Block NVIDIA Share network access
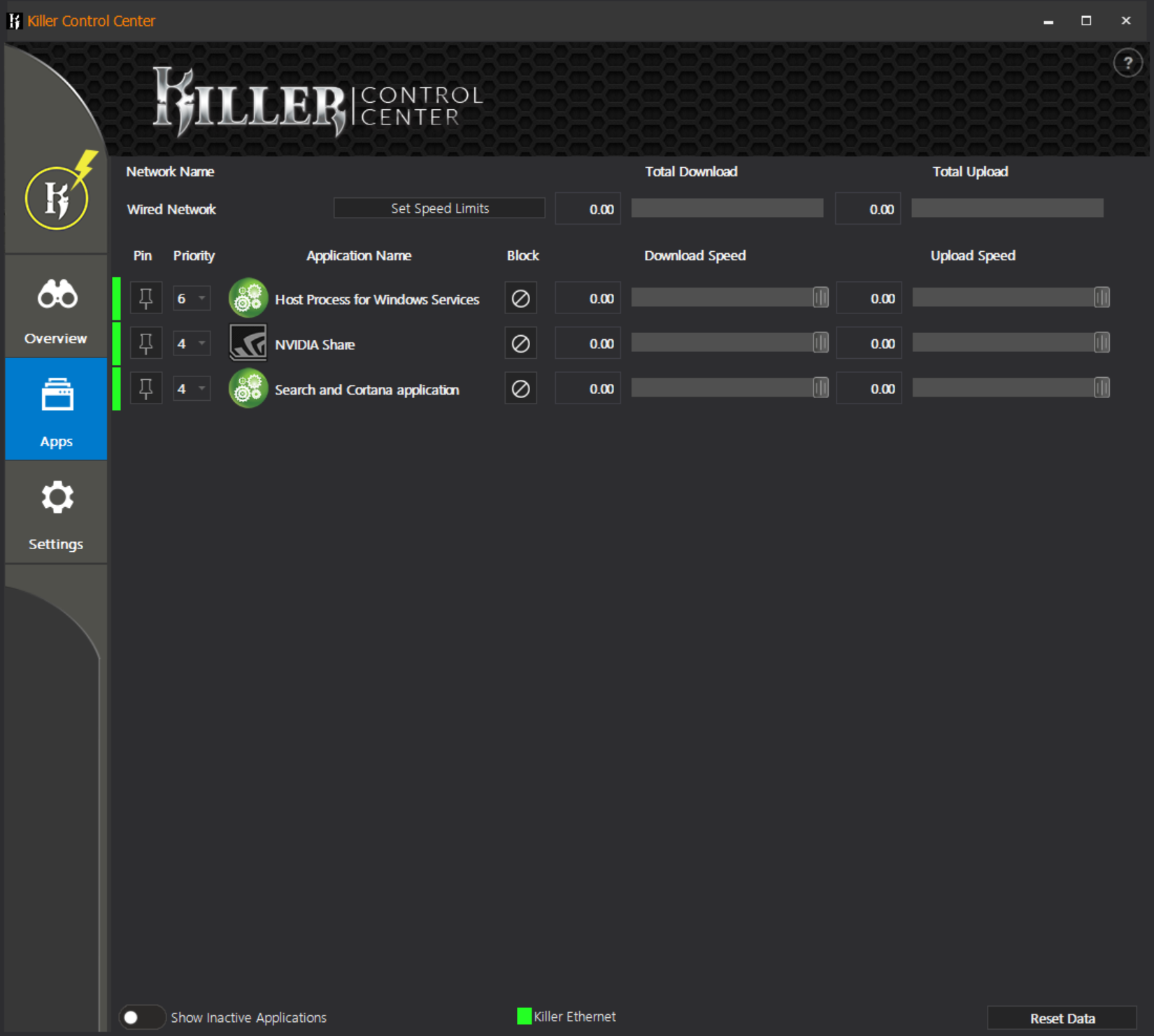Image resolution: width=1154 pixels, height=1036 pixels. (520, 343)
